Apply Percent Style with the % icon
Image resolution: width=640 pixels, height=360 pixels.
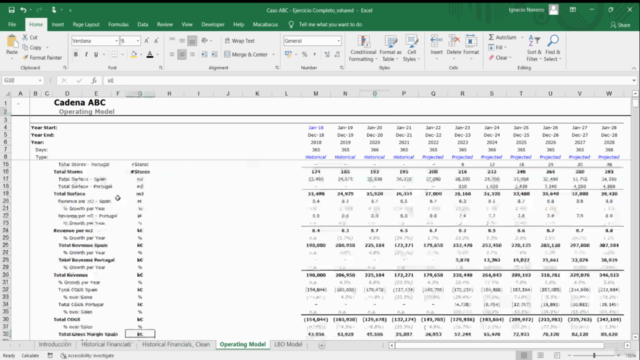[x=304, y=54]
